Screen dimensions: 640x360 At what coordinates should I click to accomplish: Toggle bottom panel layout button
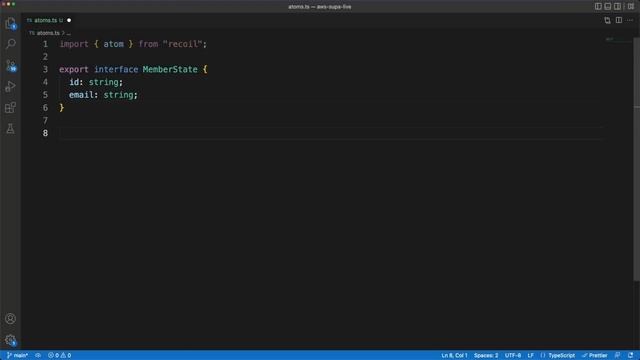tap(608, 7)
